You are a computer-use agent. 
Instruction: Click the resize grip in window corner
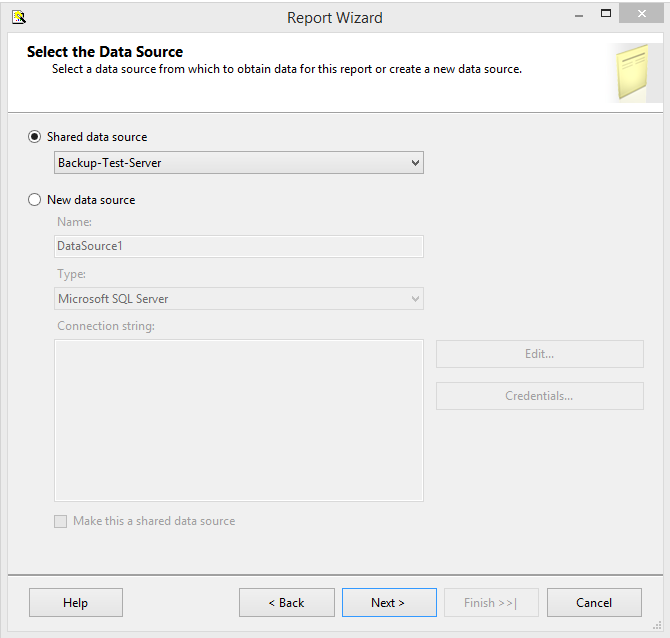658,627
